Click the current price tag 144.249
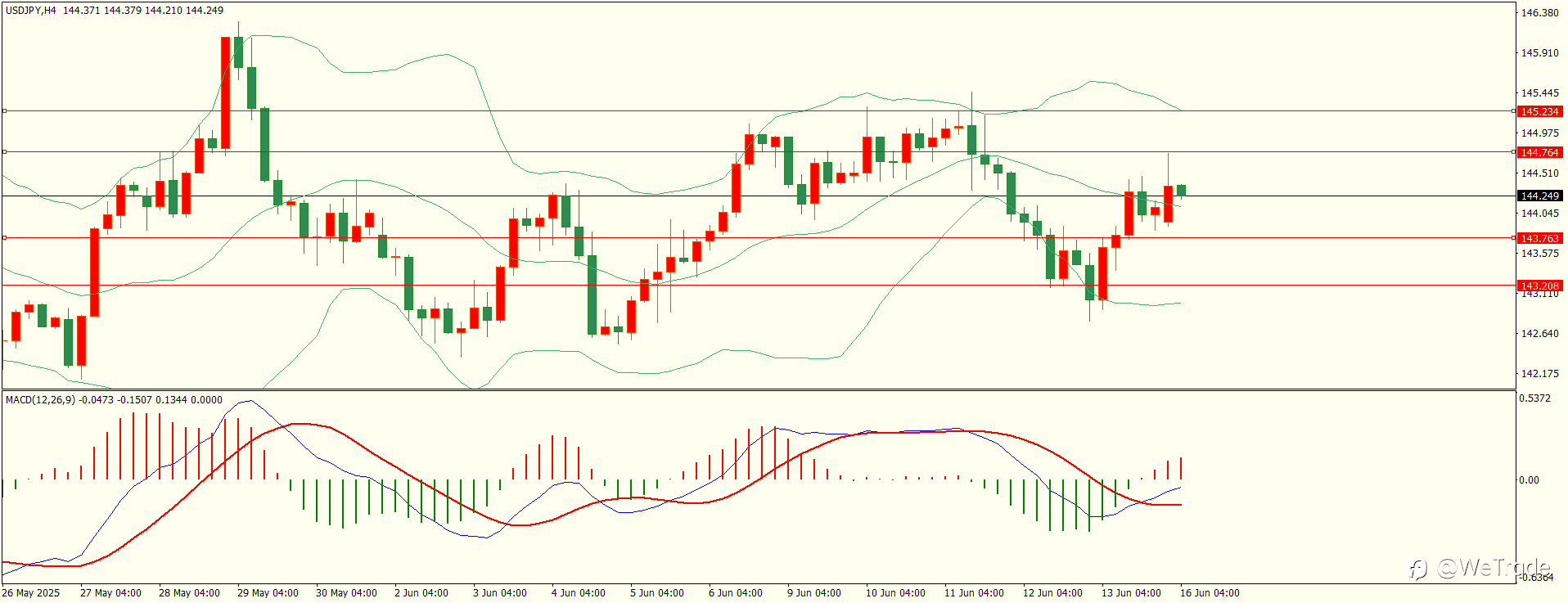The image size is (1568, 603). pyautogui.click(x=1539, y=196)
